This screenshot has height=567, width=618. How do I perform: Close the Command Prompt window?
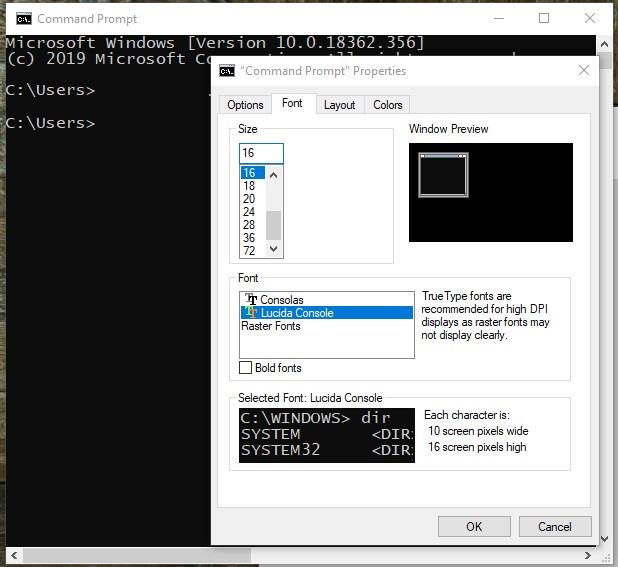pos(590,18)
